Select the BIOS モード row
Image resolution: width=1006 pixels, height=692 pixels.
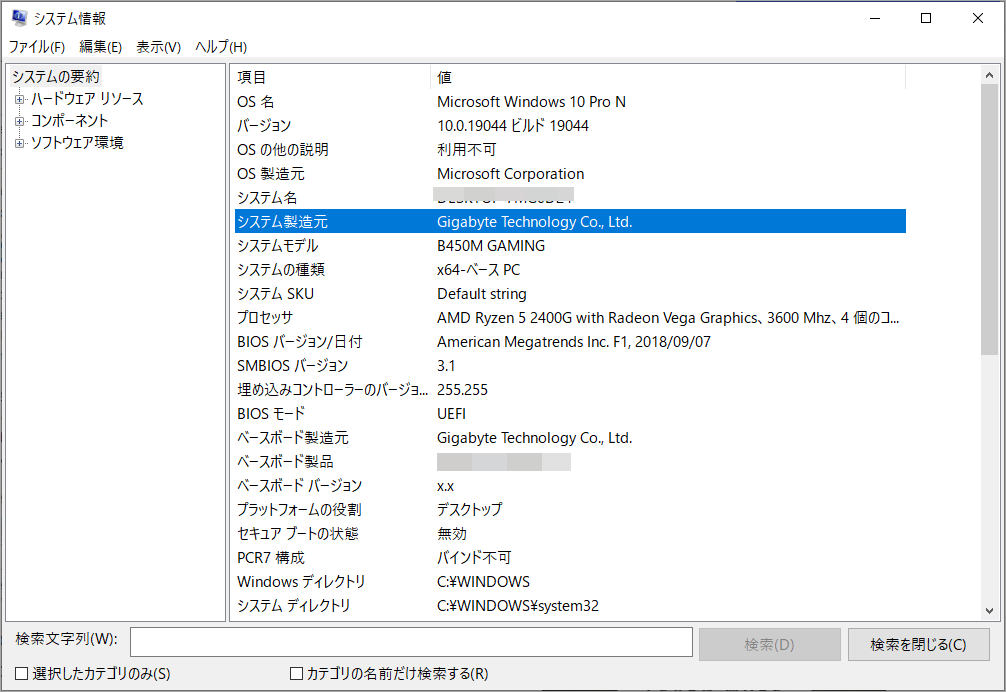click(x=570, y=414)
